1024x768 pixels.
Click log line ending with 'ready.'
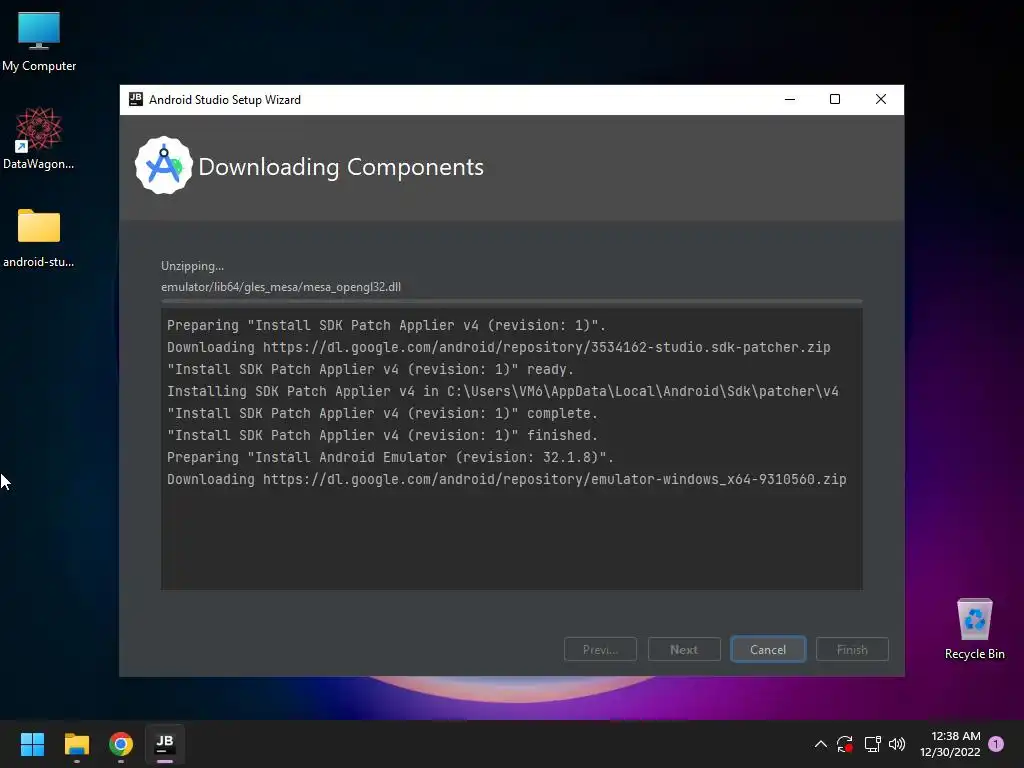coord(370,370)
